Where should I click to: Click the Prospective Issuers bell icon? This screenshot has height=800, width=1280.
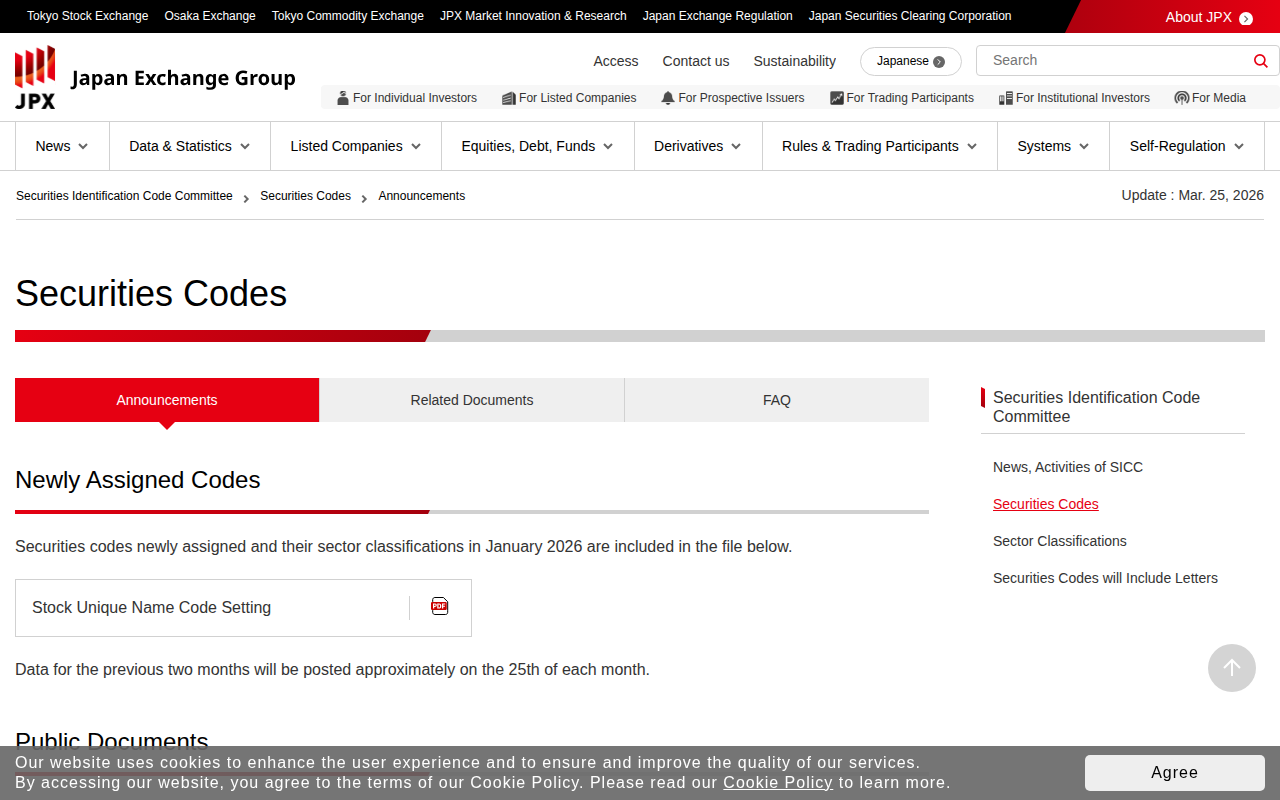point(668,98)
